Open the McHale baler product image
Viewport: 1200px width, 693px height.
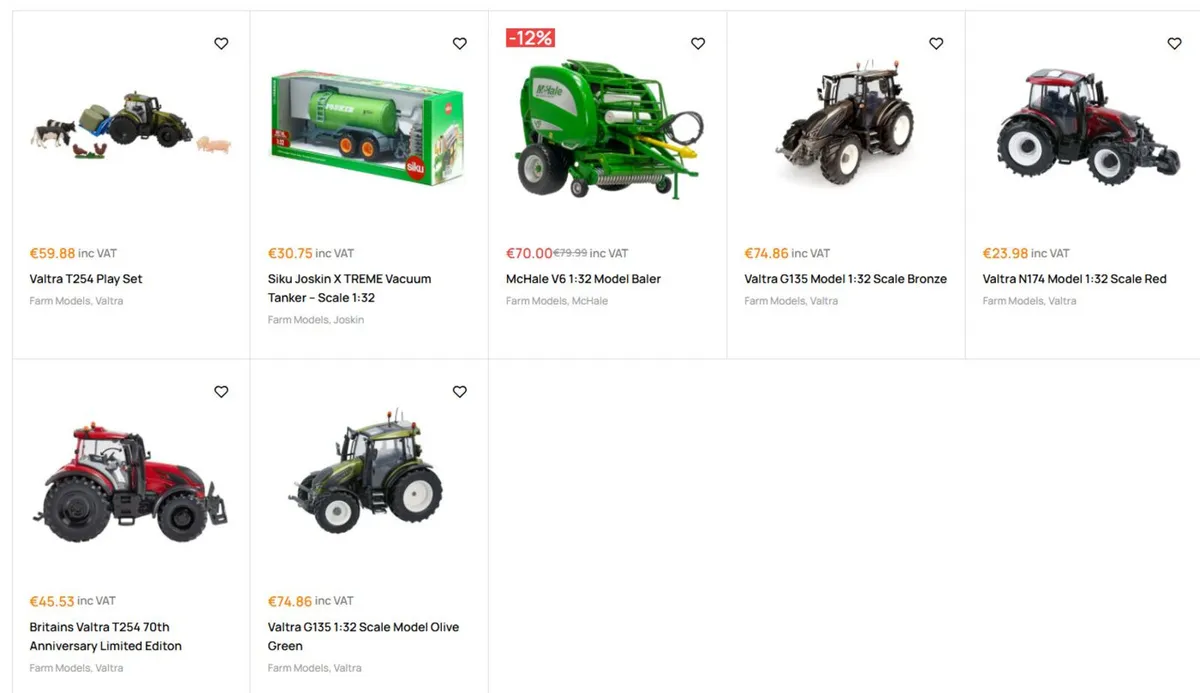[608, 128]
